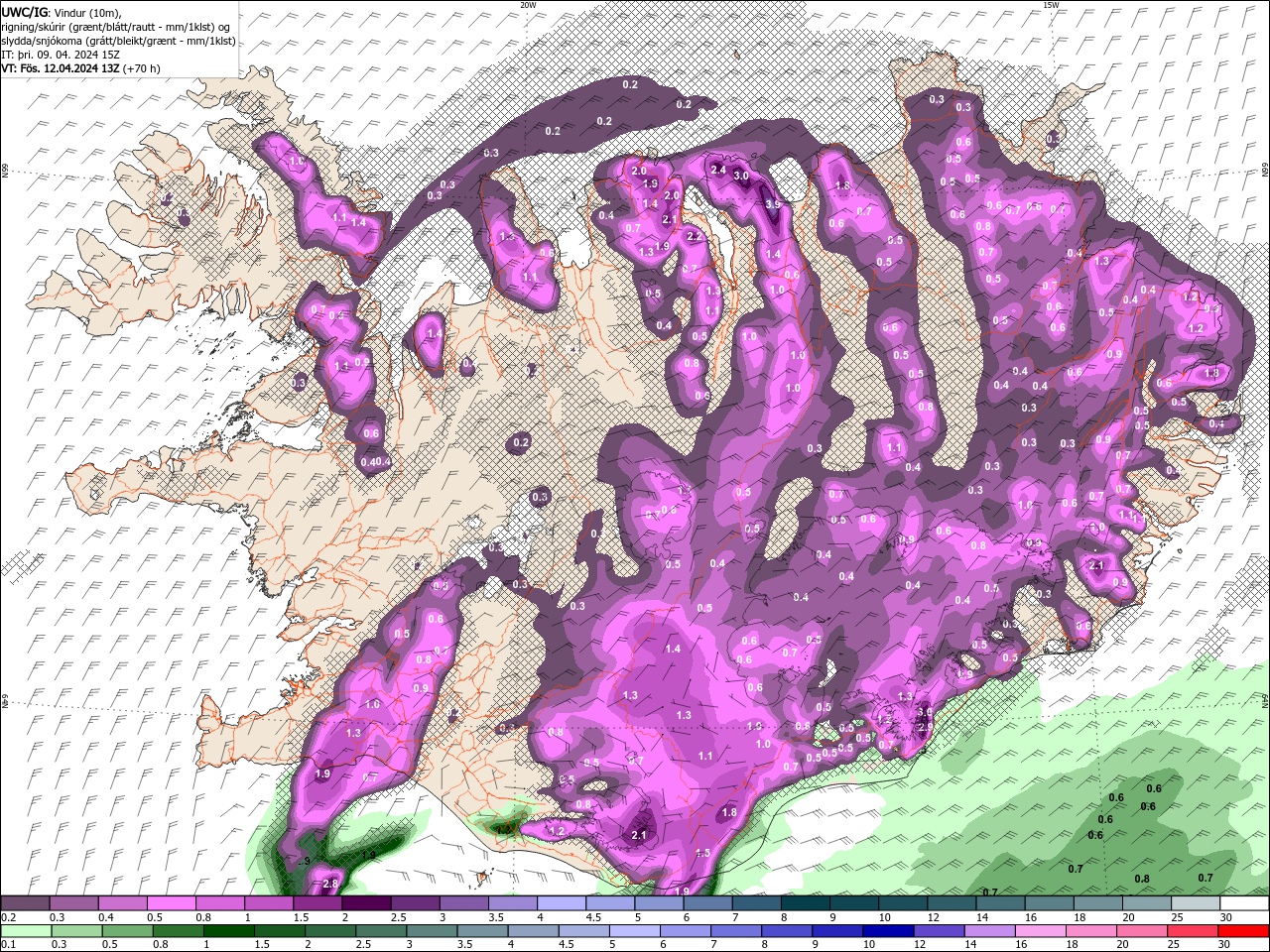The width and height of the screenshot is (1270, 952).
Task: Pick upper-scale dark mauve swatch between 0.2 and 0.3
Action: pos(25,903)
